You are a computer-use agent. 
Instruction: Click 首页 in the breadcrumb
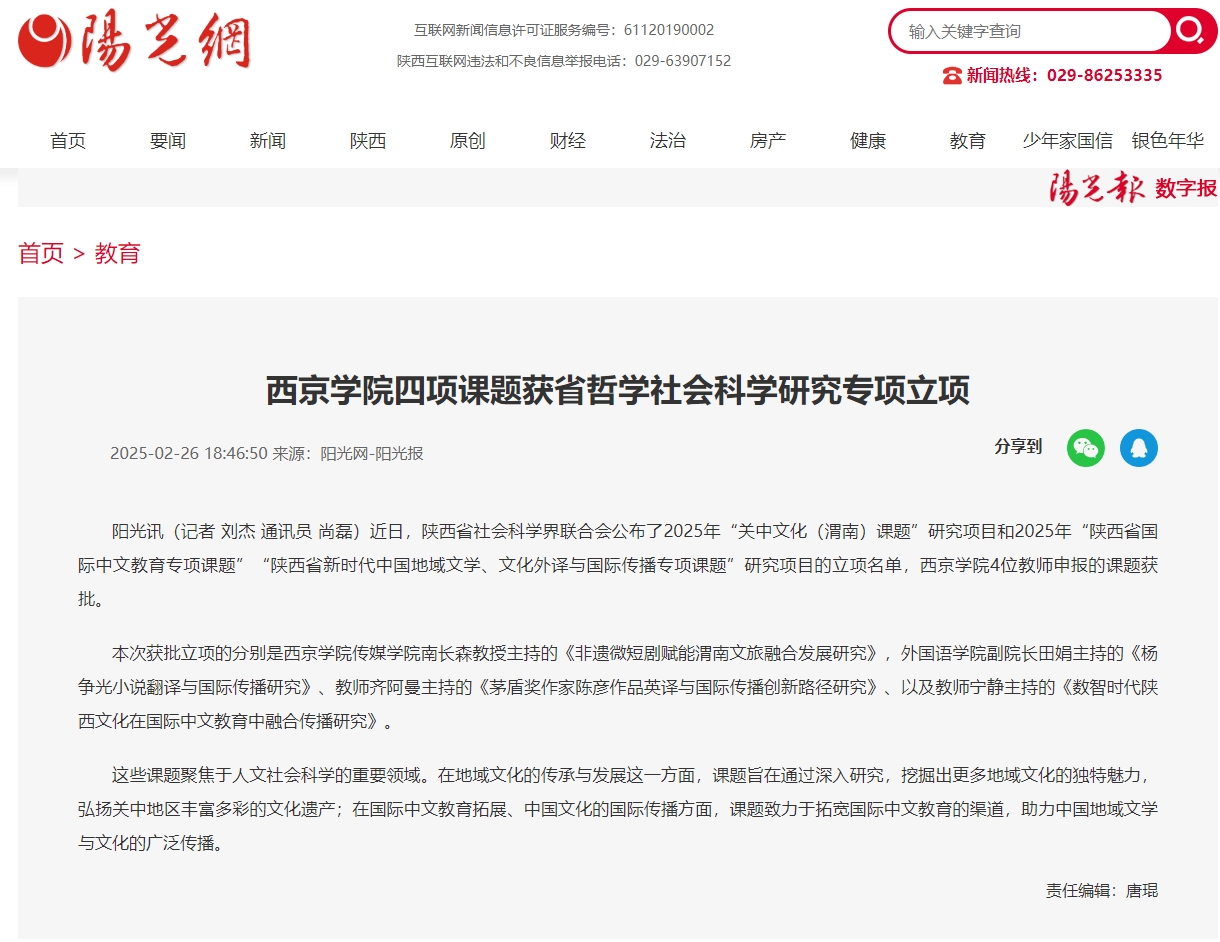click(41, 253)
